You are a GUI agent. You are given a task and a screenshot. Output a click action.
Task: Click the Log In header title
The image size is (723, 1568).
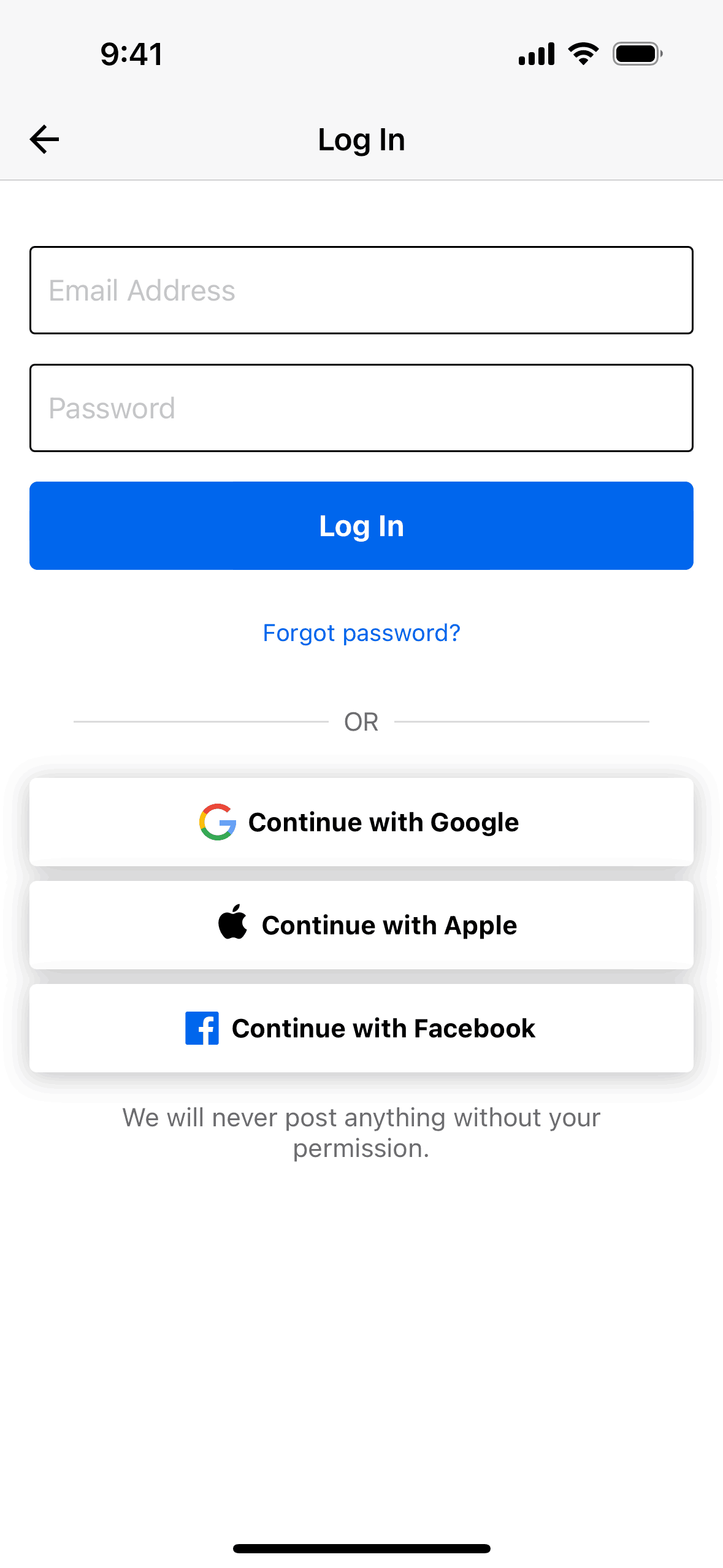click(361, 140)
